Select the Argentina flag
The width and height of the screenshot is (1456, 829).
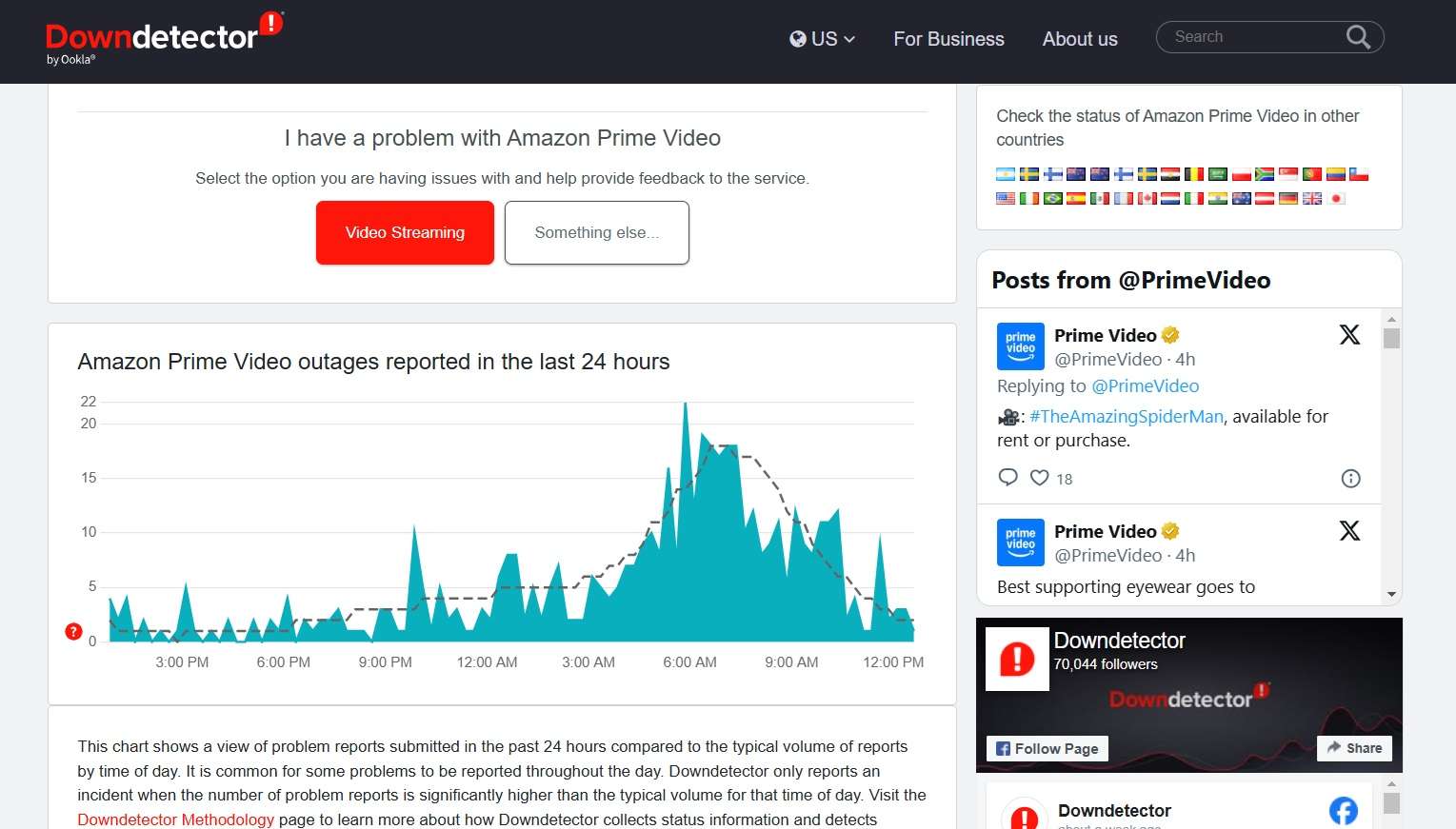tap(1006, 174)
